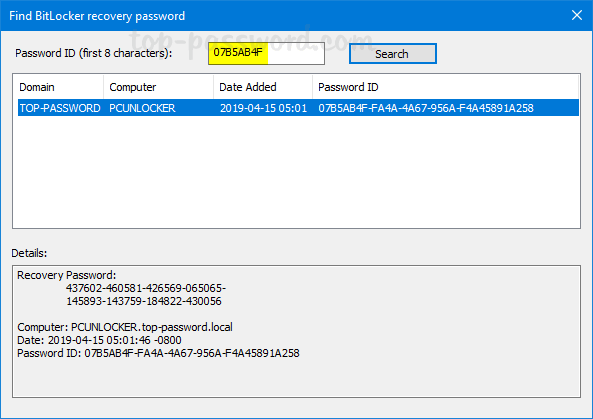Click the second line of recovery password digits

[x=144, y=301]
